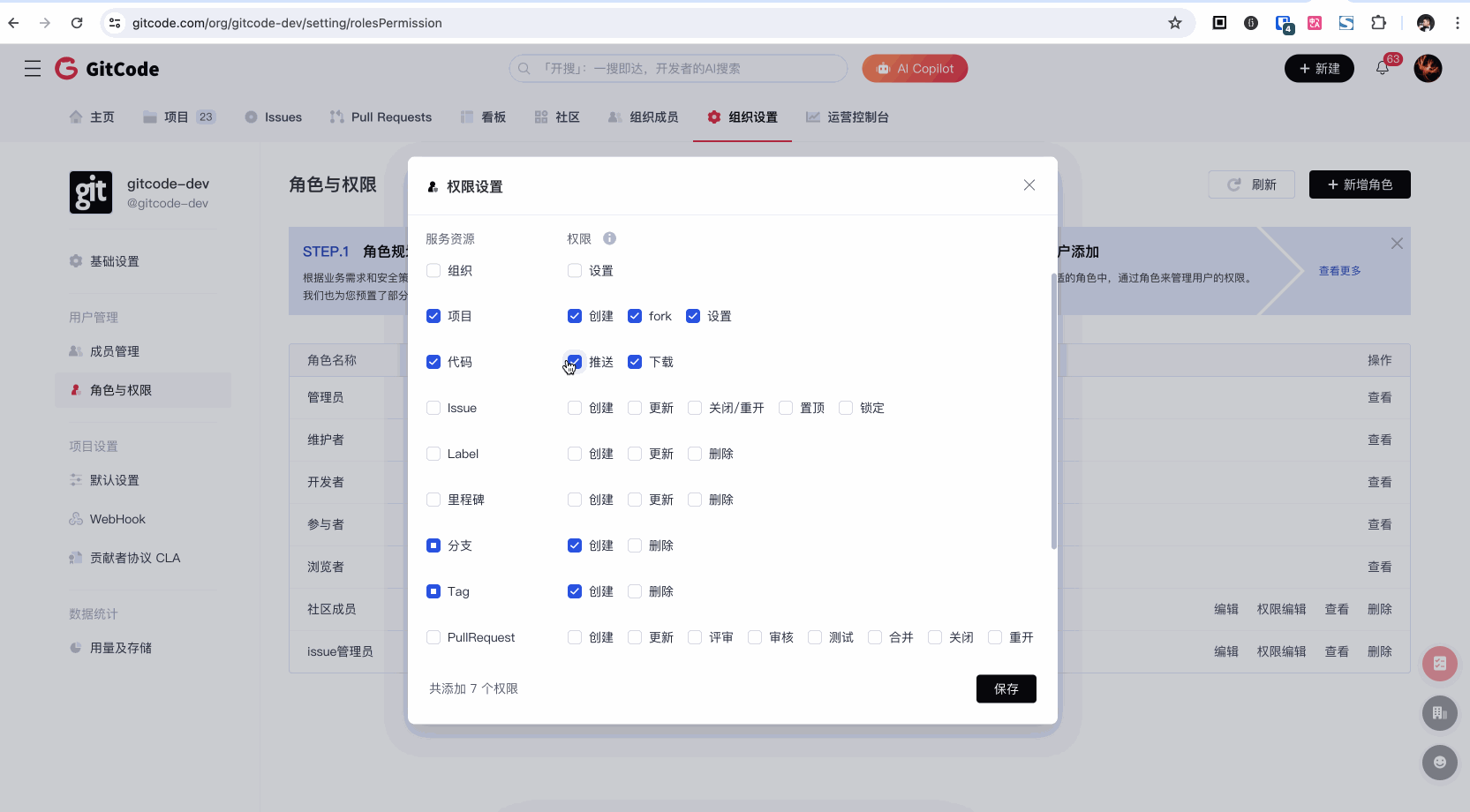Check the Issue resource checkbox
The width and height of the screenshot is (1470, 812).
(433, 408)
